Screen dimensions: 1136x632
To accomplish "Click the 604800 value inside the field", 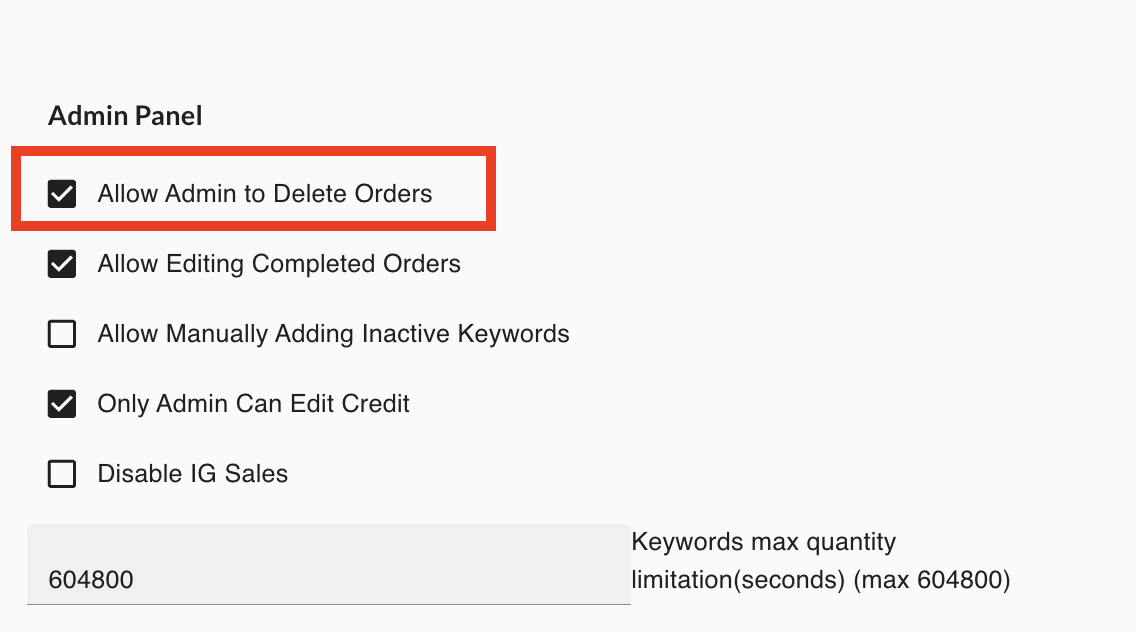I will coord(91,580).
